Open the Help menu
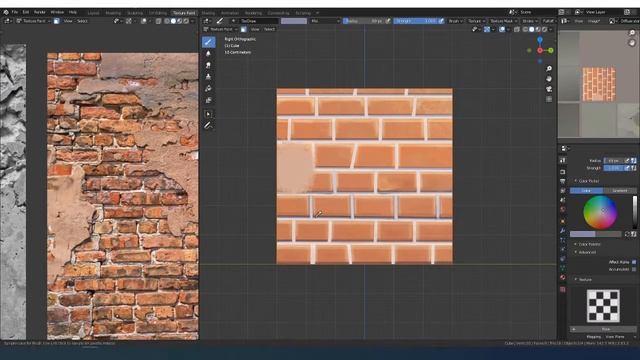 [73, 12]
